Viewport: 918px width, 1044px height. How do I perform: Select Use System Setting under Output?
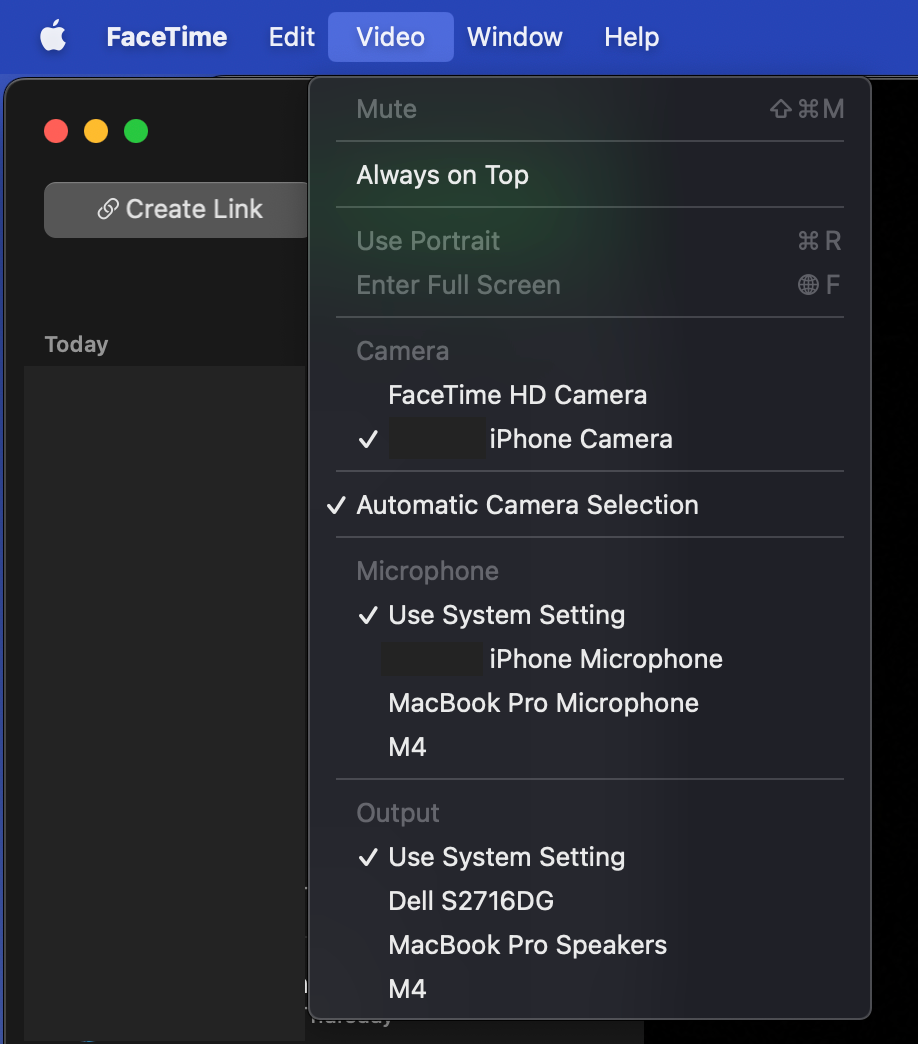(590, 857)
